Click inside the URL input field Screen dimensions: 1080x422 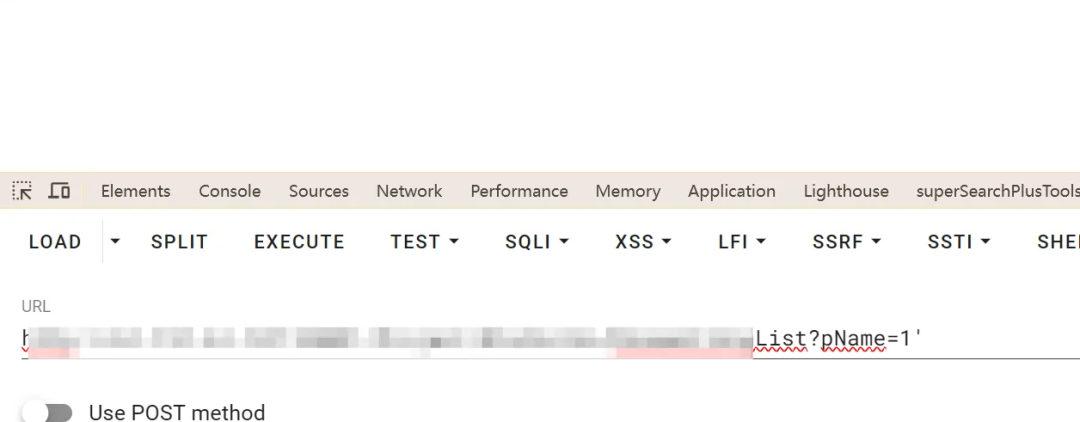[550, 339]
